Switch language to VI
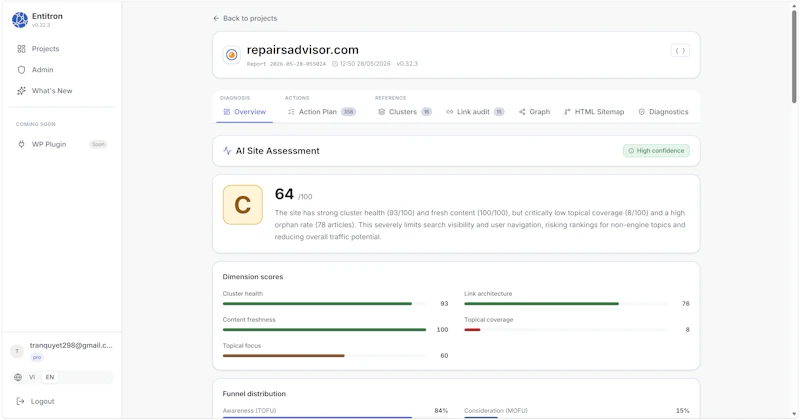Viewport: 800px width, 420px height. click(32, 378)
